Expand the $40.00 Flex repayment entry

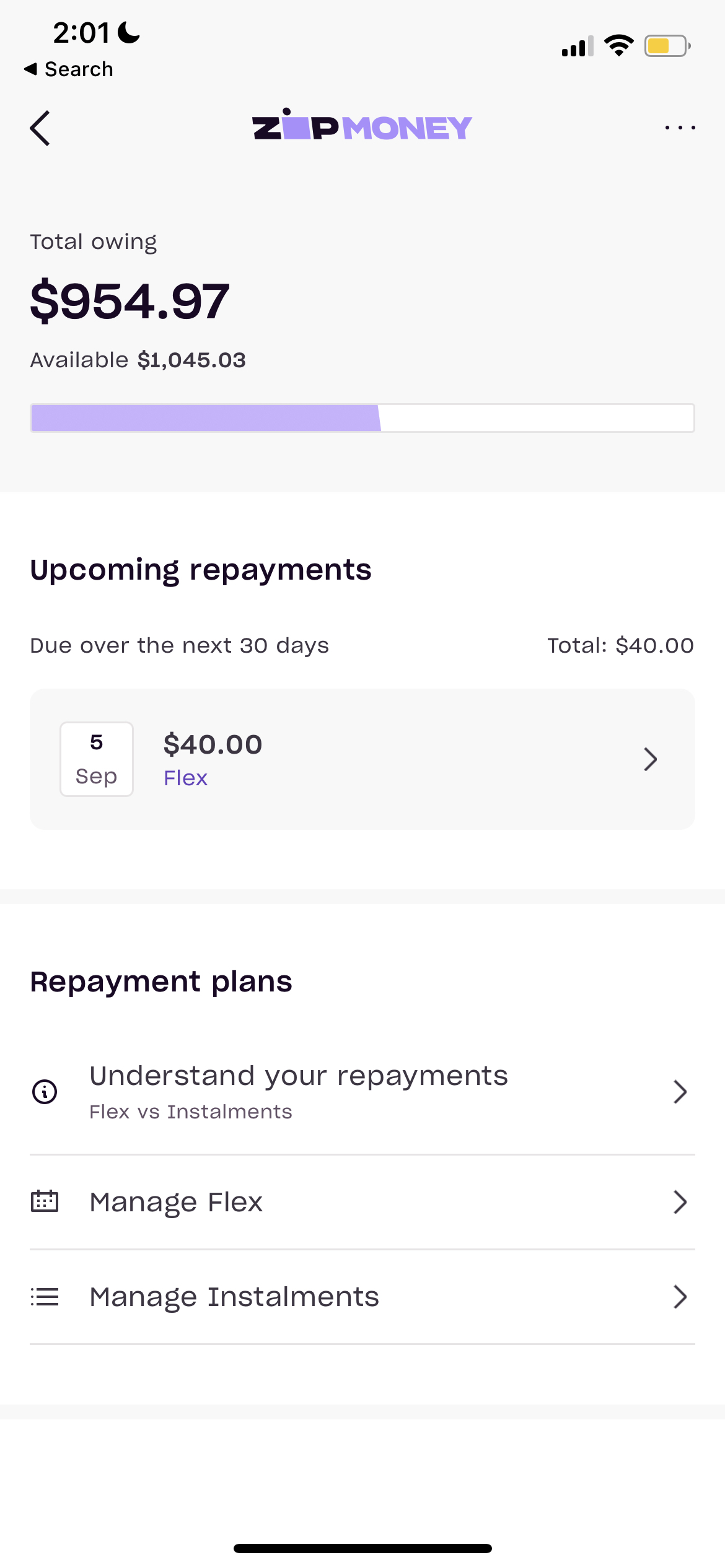click(649, 759)
